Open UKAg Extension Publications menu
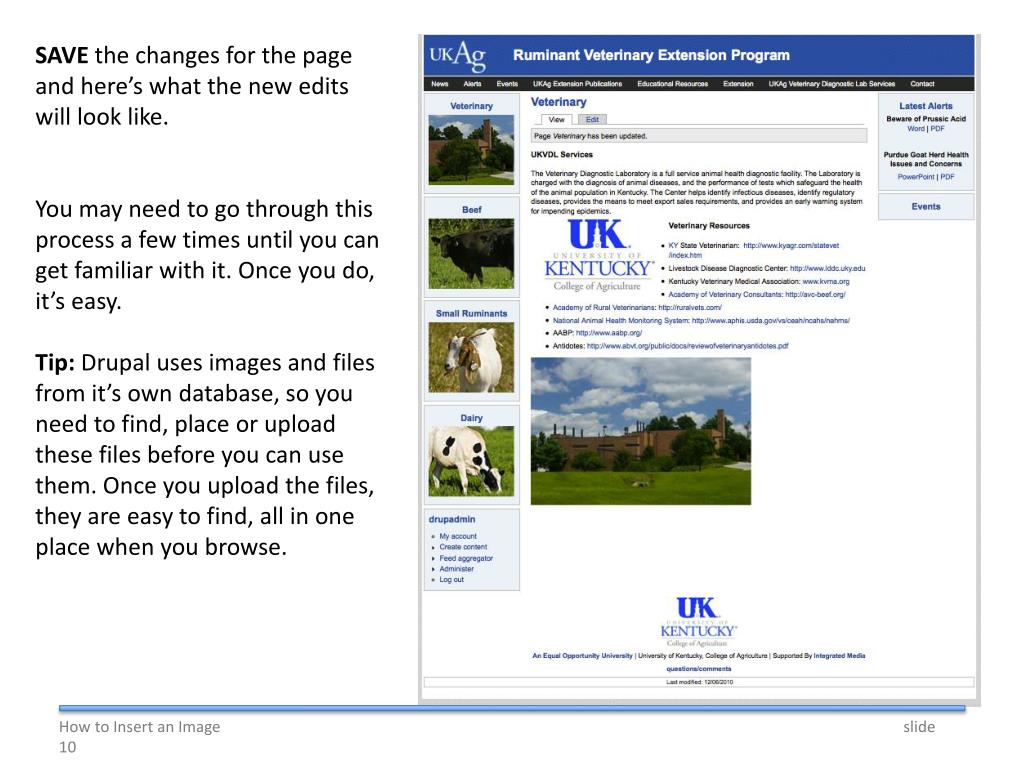 577,84
